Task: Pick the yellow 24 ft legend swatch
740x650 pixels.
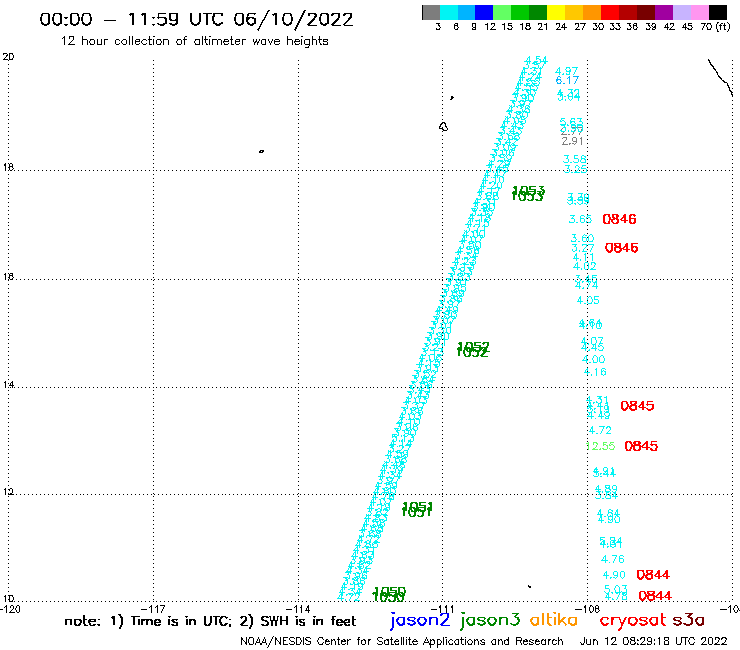Action: (555, 12)
